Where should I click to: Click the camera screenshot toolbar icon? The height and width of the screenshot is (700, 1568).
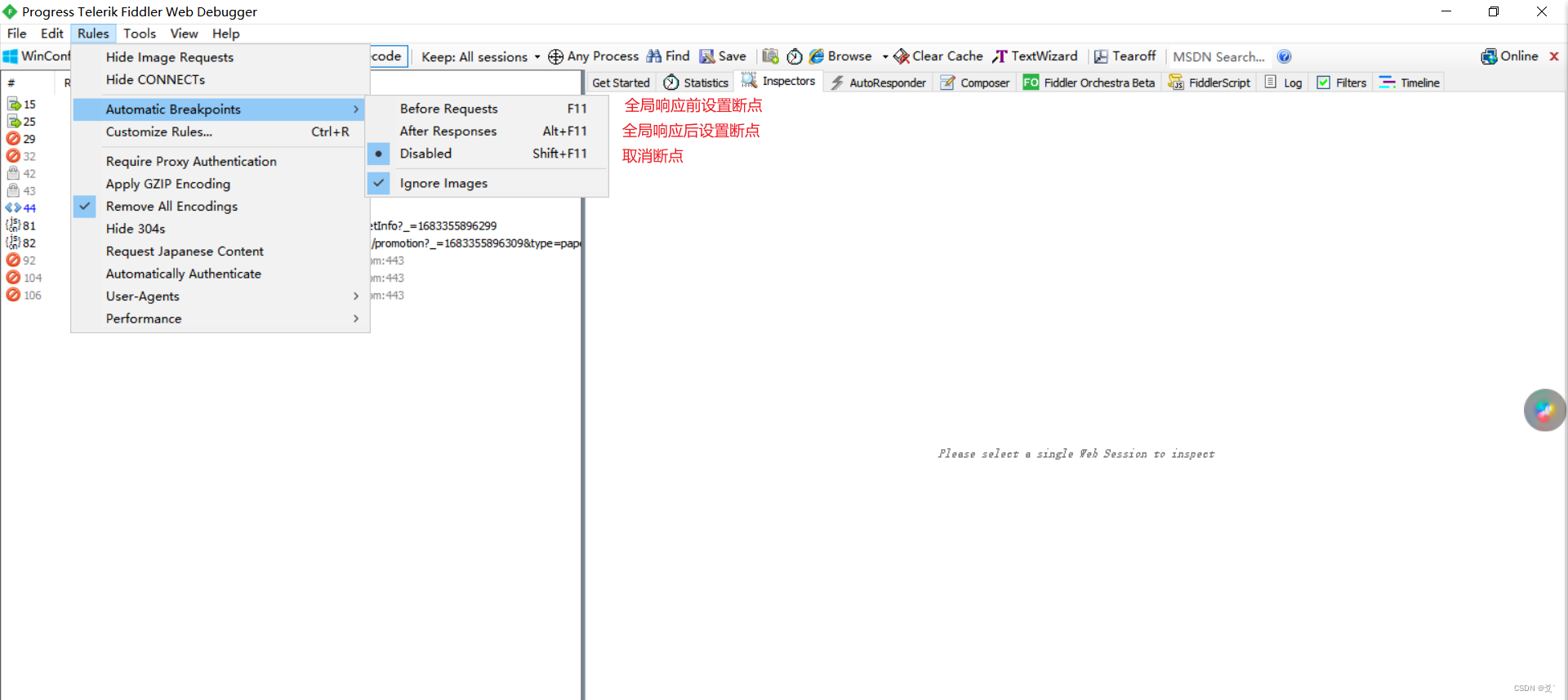click(x=770, y=56)
